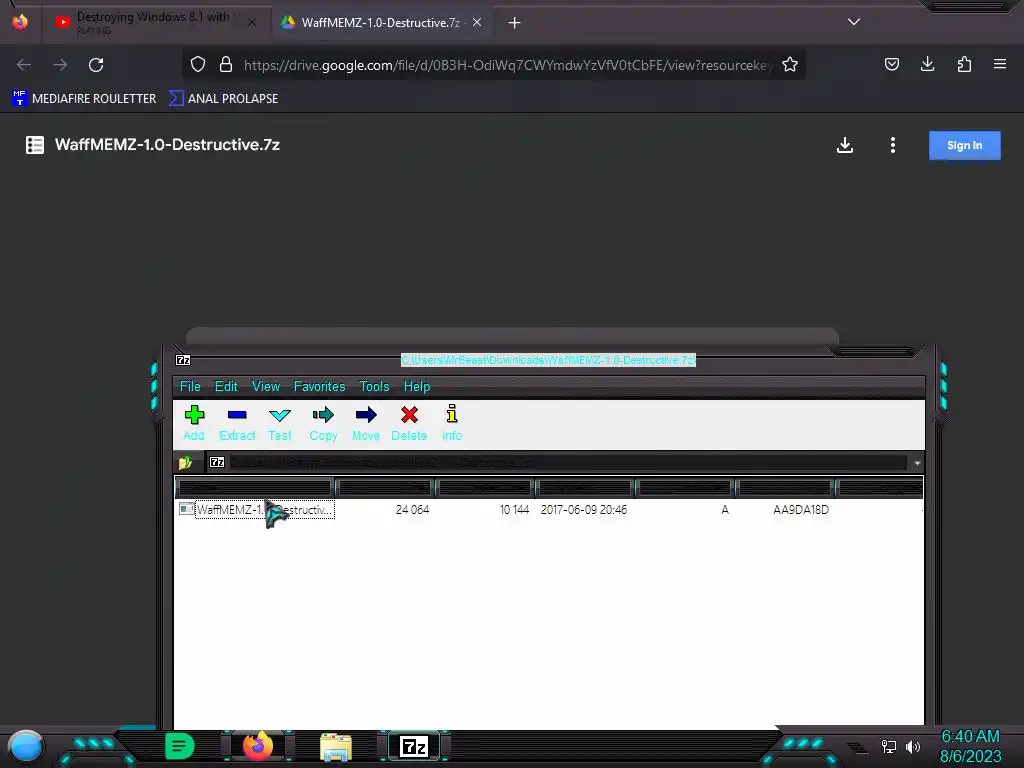1024x768 pixels.
Task: Click the tracking protection shield icon
Action: coord(198,65)
